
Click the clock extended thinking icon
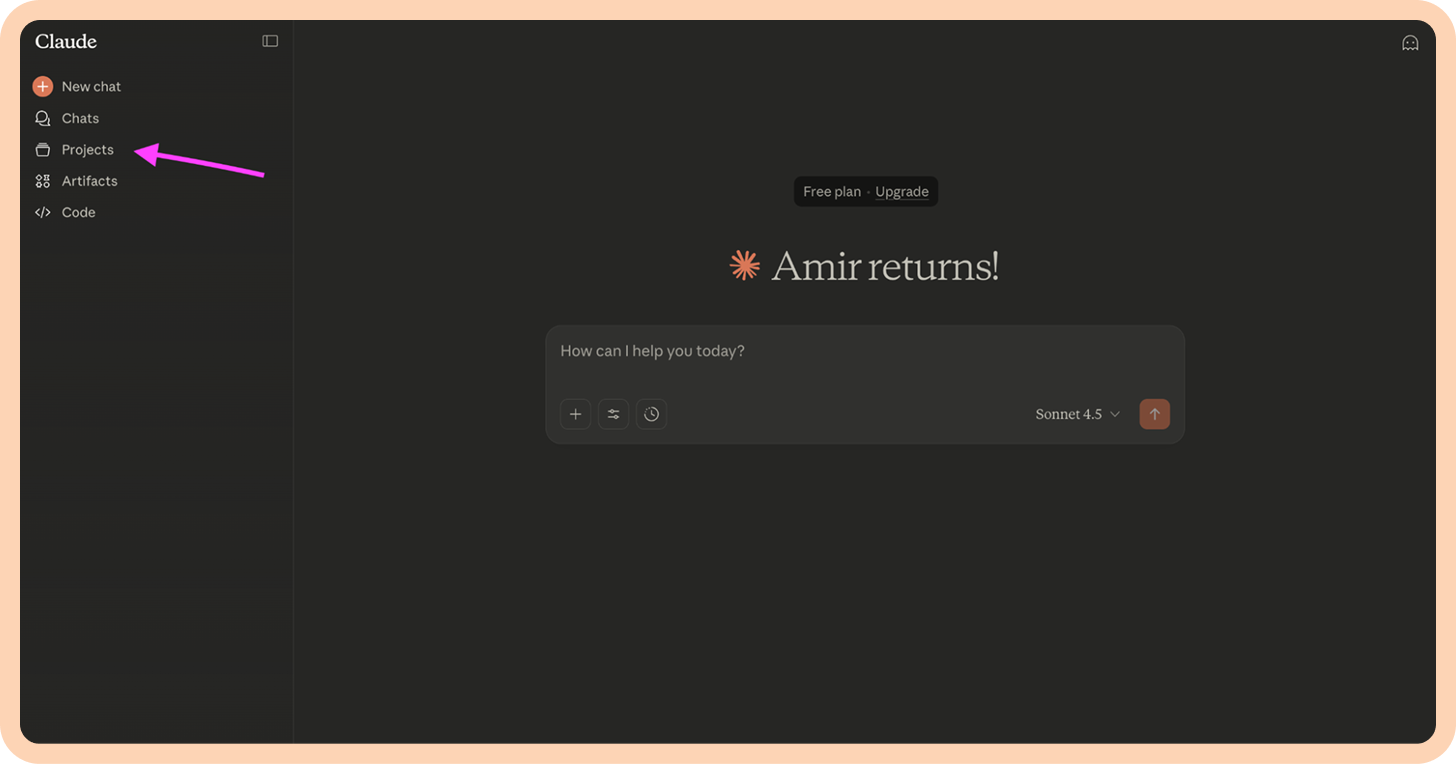651,414
